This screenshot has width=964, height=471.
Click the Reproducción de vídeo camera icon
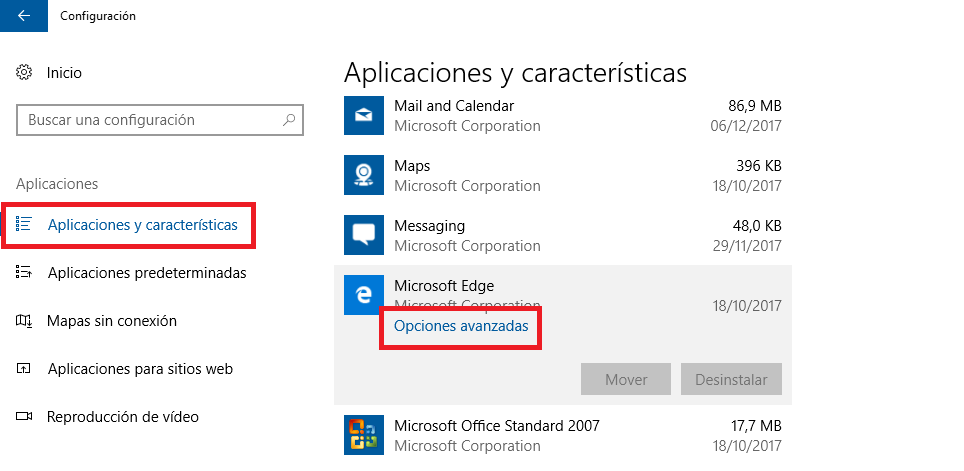tap(23, 417)
